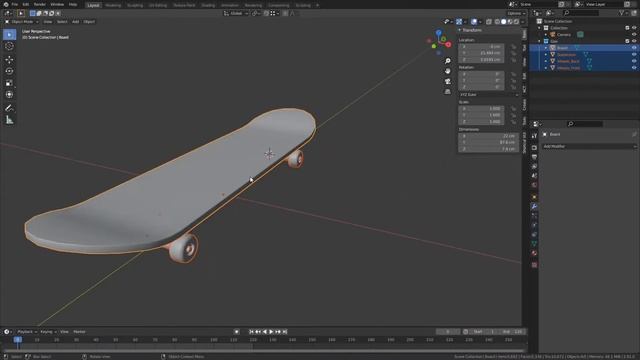Open the Add Modifier dropdown

coord(589,146)
